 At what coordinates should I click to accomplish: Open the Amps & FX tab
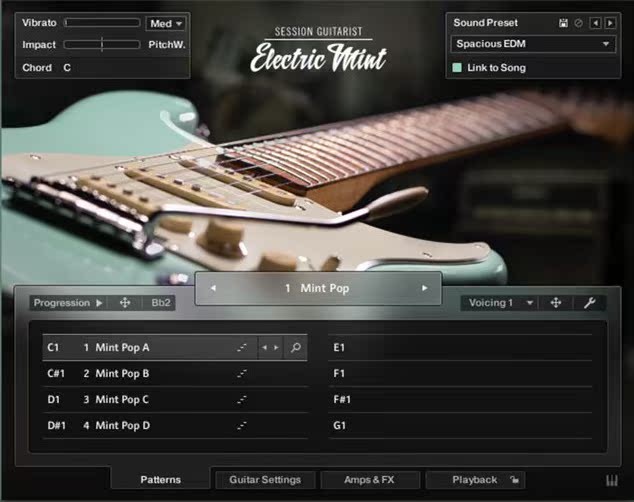point(369,480)
